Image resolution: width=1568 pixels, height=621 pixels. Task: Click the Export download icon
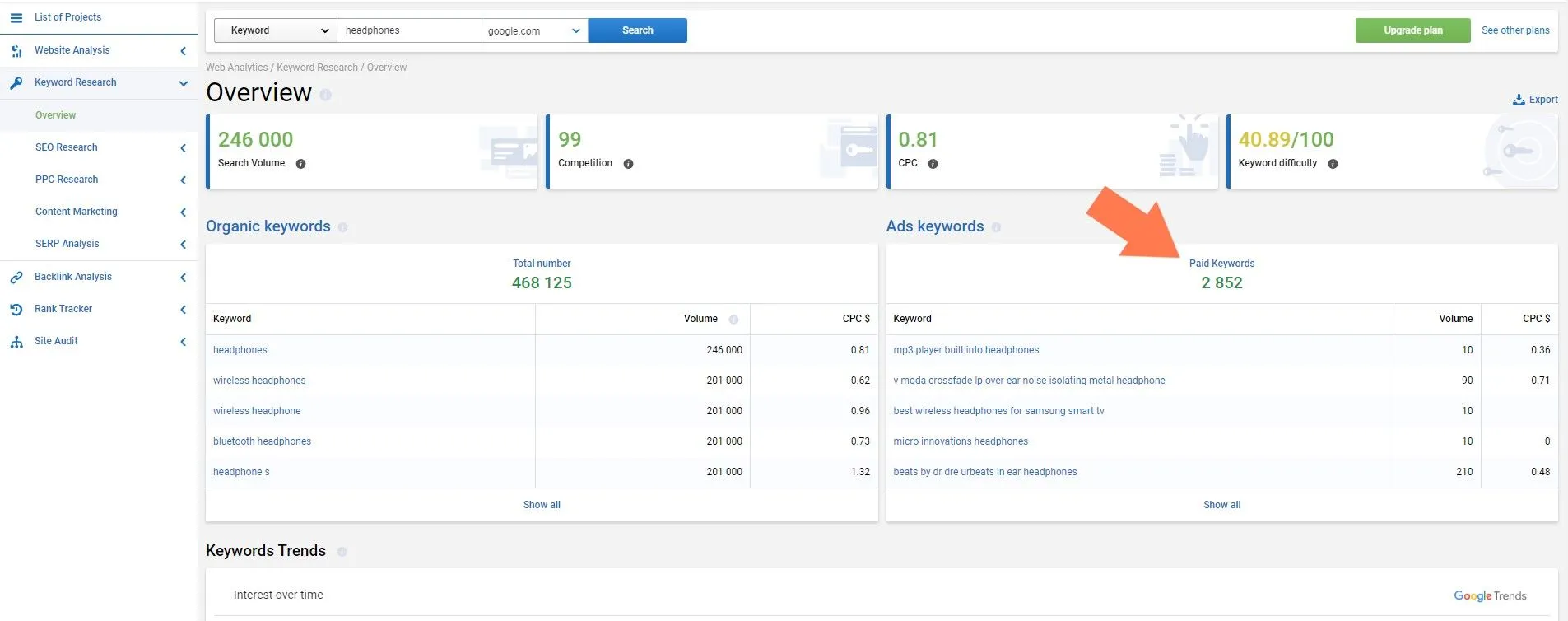pos(1519,100)
